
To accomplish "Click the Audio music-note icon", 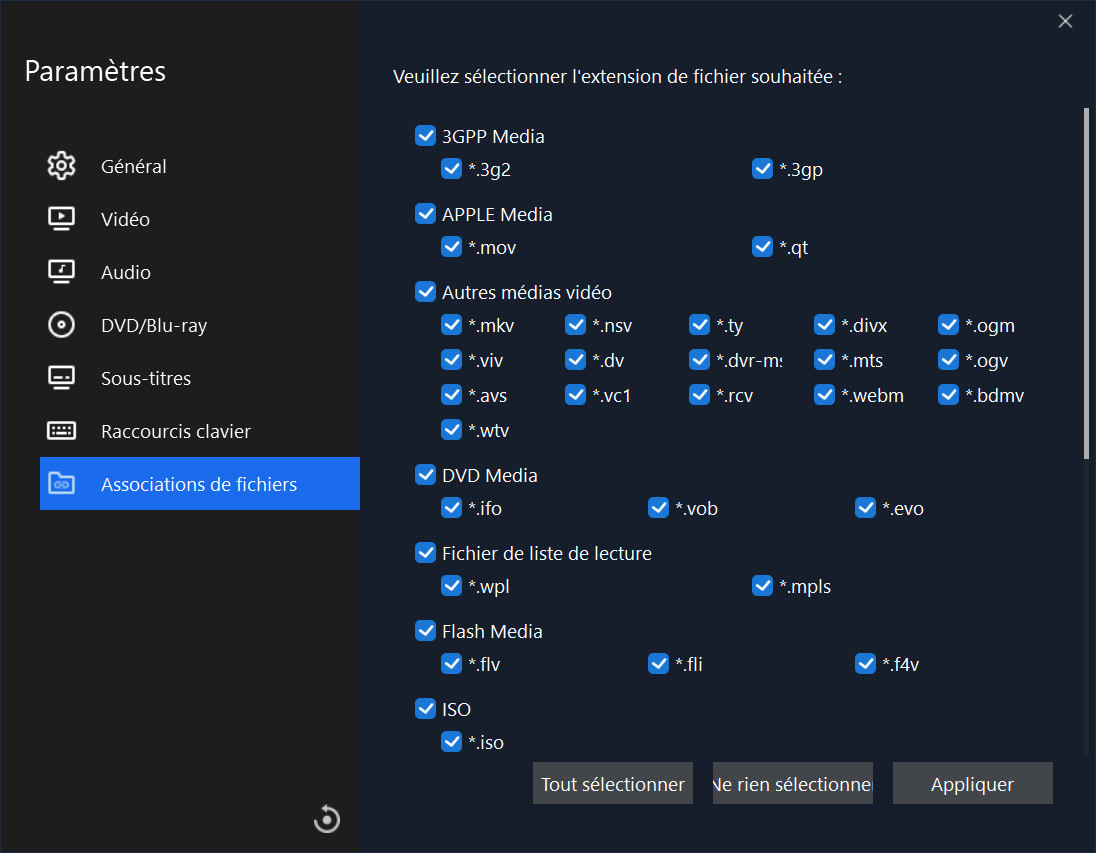I will (x=61, y=272).
